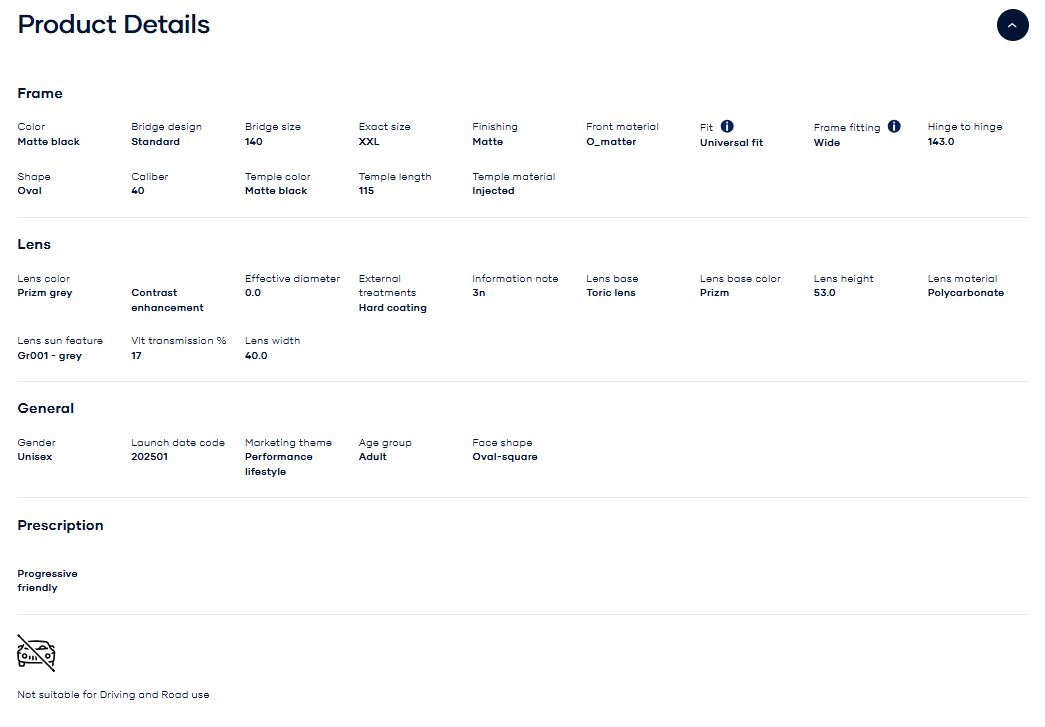Click the Frame fitting info icon
Screen dimensions: 1045x727
(894, 126)
